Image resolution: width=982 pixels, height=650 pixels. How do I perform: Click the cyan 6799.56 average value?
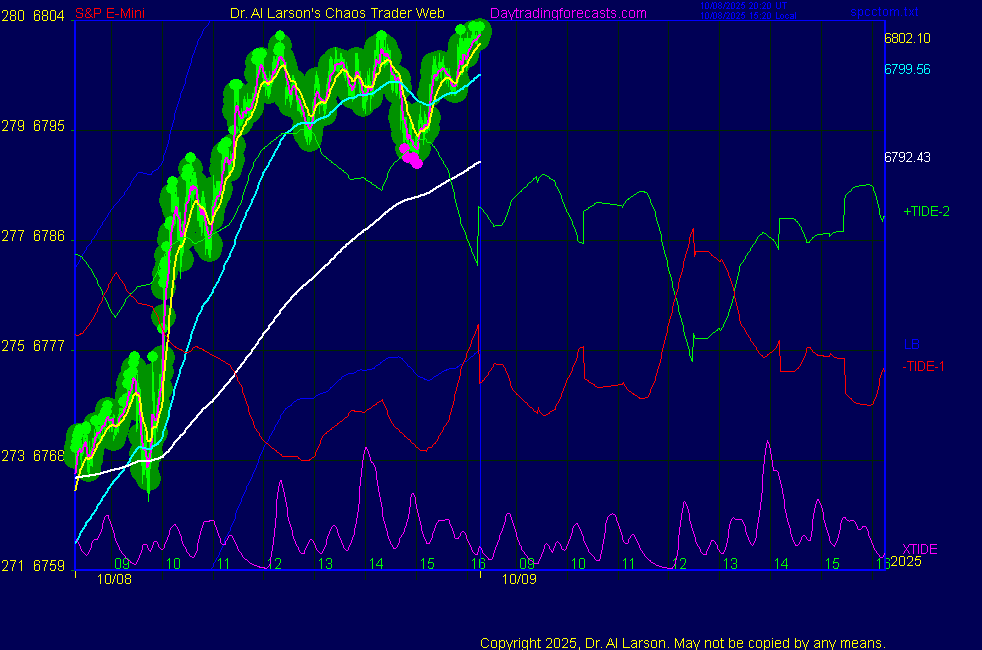(x=907, y=70)
